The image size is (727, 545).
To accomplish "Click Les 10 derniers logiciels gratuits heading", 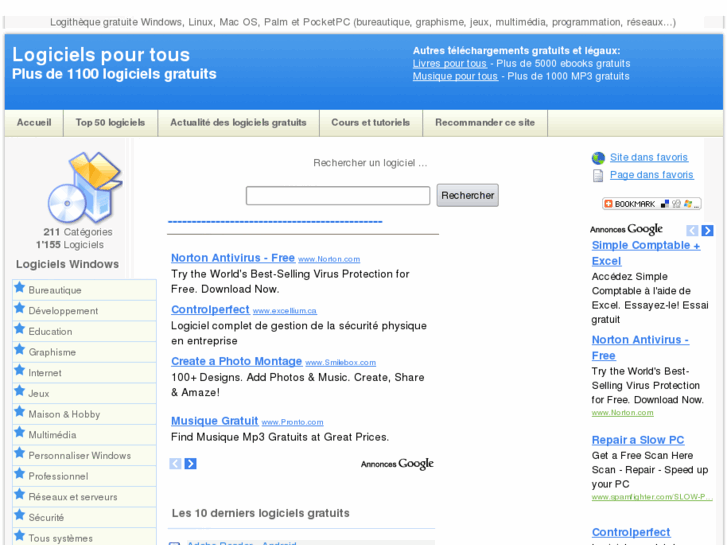I will click(261, 513).
